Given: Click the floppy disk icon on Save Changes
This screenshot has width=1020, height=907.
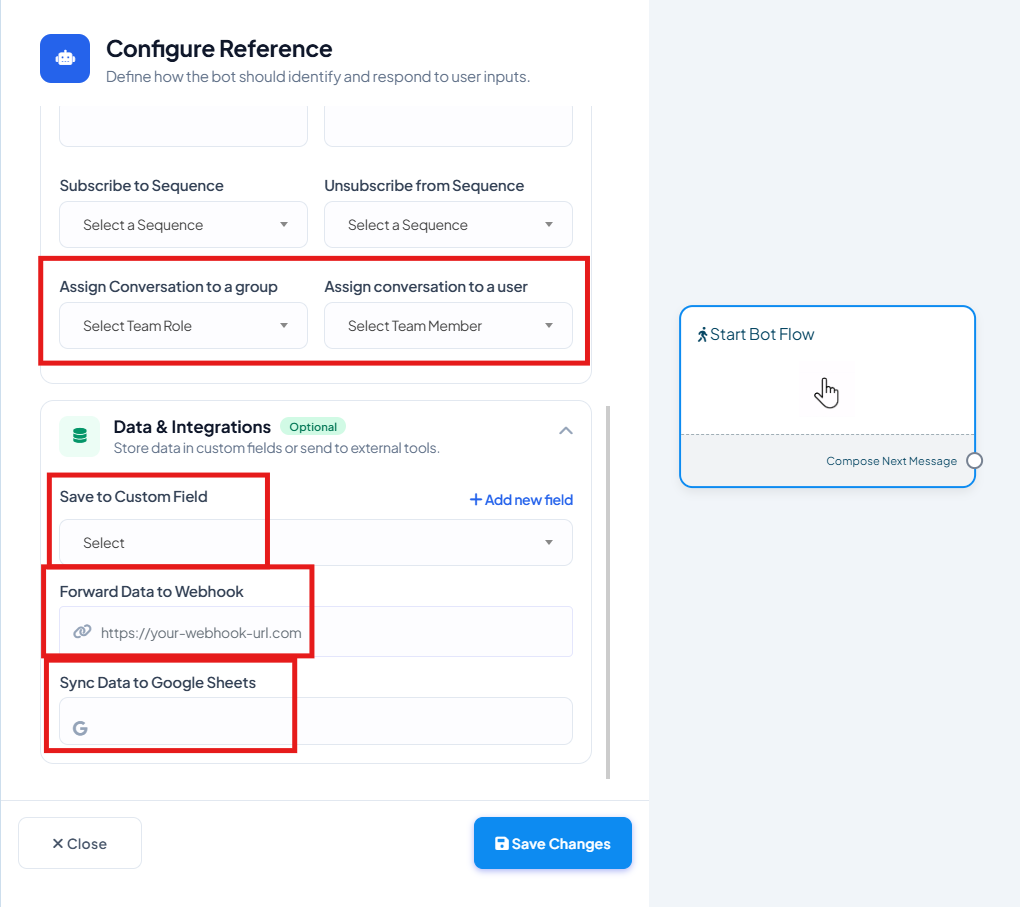Looking at the screenshot, I should coord(502,843).
